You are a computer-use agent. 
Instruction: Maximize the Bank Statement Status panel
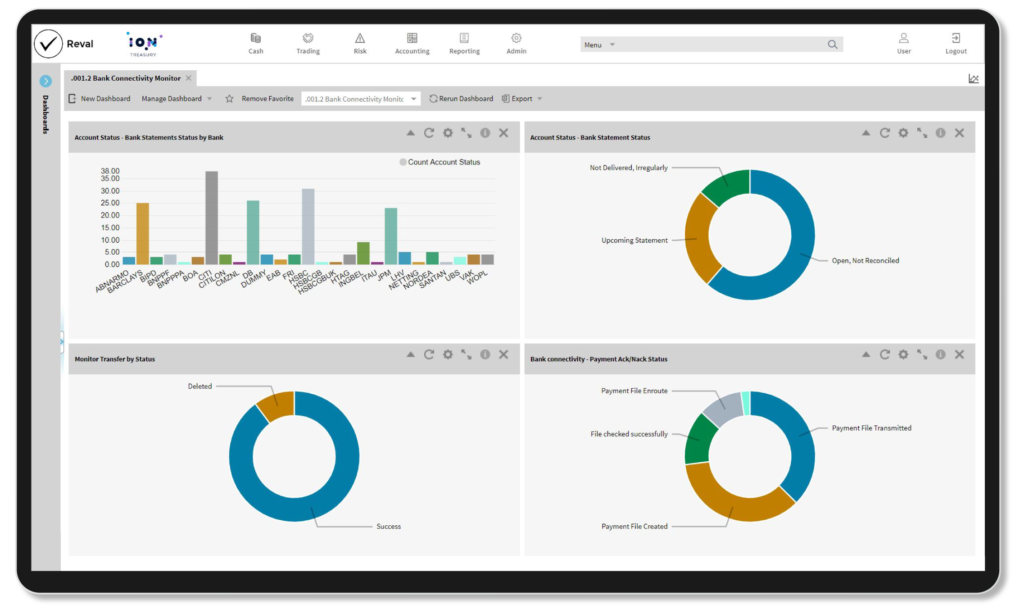922,133
